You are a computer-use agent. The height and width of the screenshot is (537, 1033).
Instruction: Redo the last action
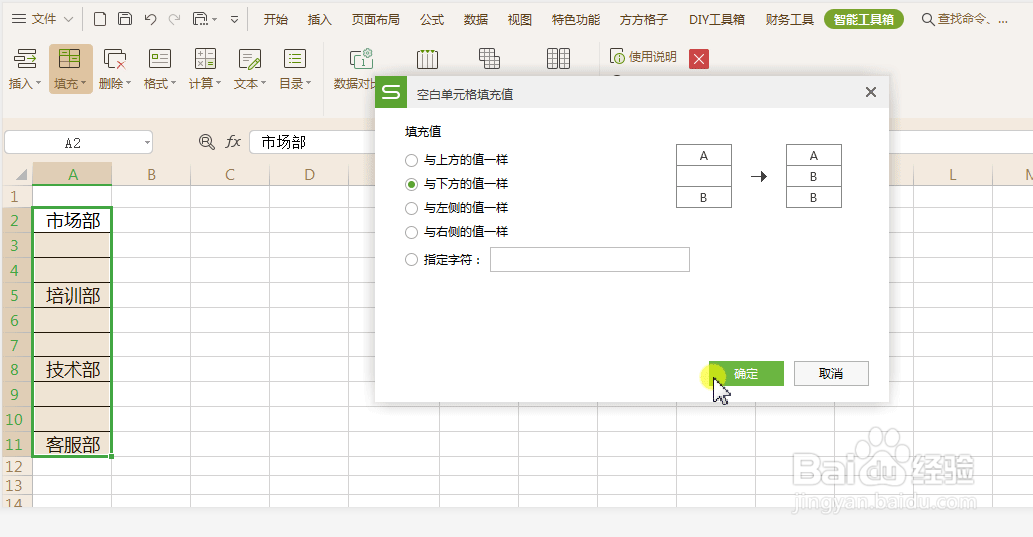coord(175,19)
